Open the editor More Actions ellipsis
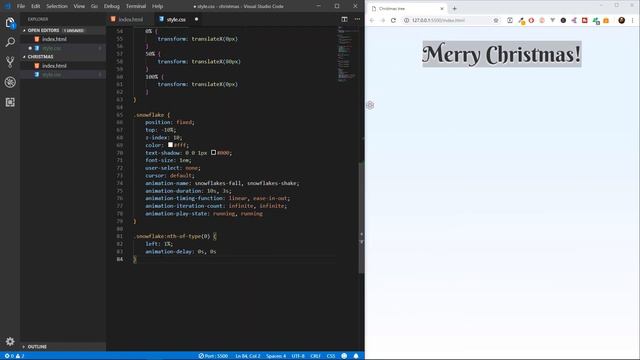Image resolution: width=640 pixels, height=360 pixels. (x=357, y=19)
